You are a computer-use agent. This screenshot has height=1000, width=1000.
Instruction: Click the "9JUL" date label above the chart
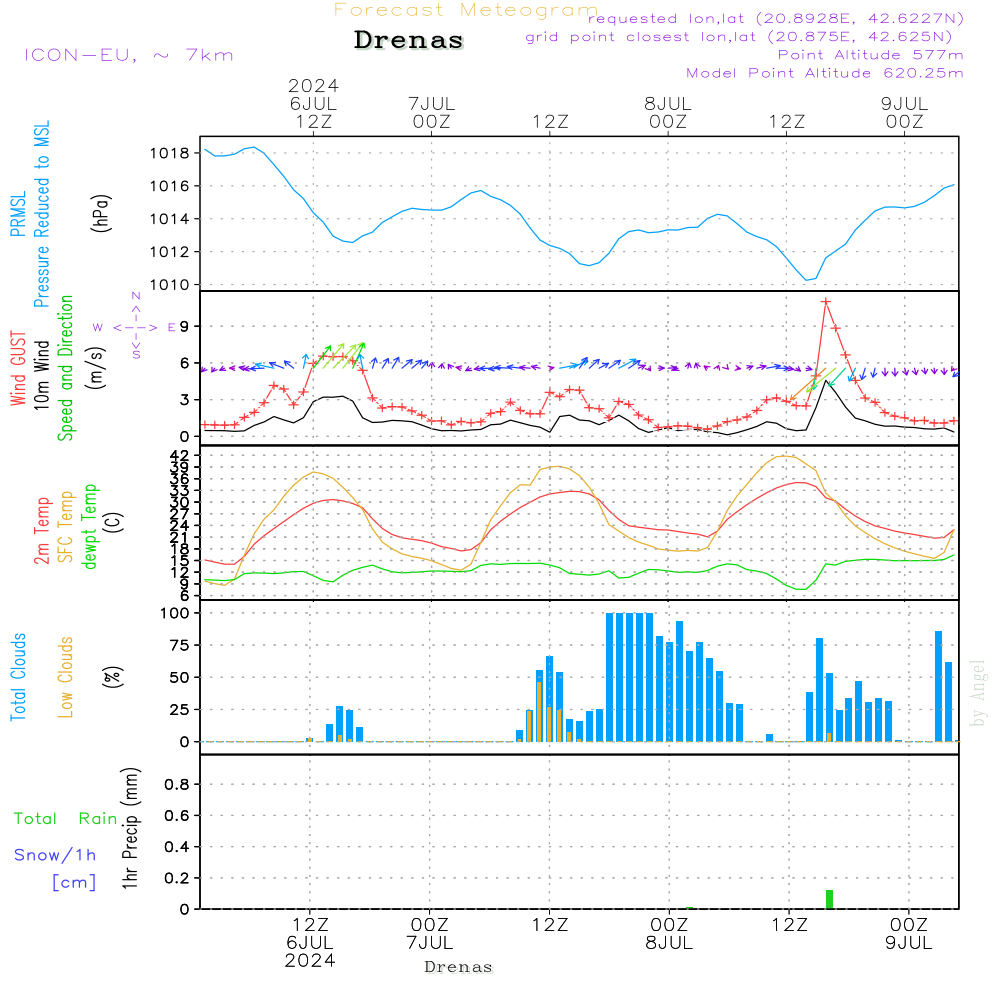point(904,104)
